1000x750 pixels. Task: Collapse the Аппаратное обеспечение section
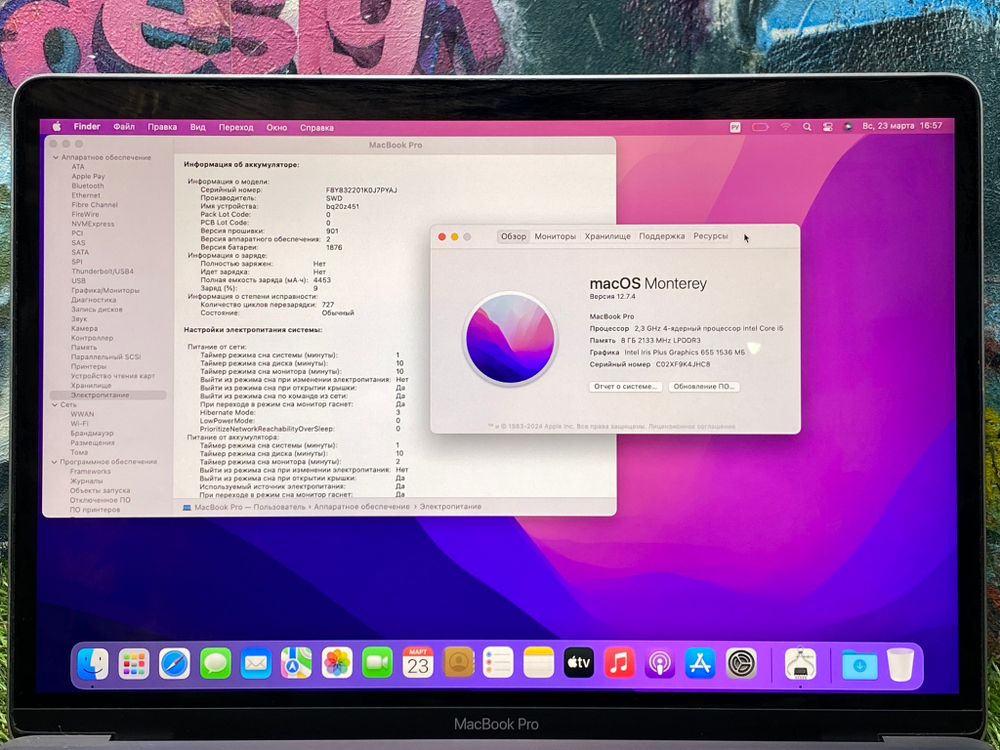pos(57,157)
